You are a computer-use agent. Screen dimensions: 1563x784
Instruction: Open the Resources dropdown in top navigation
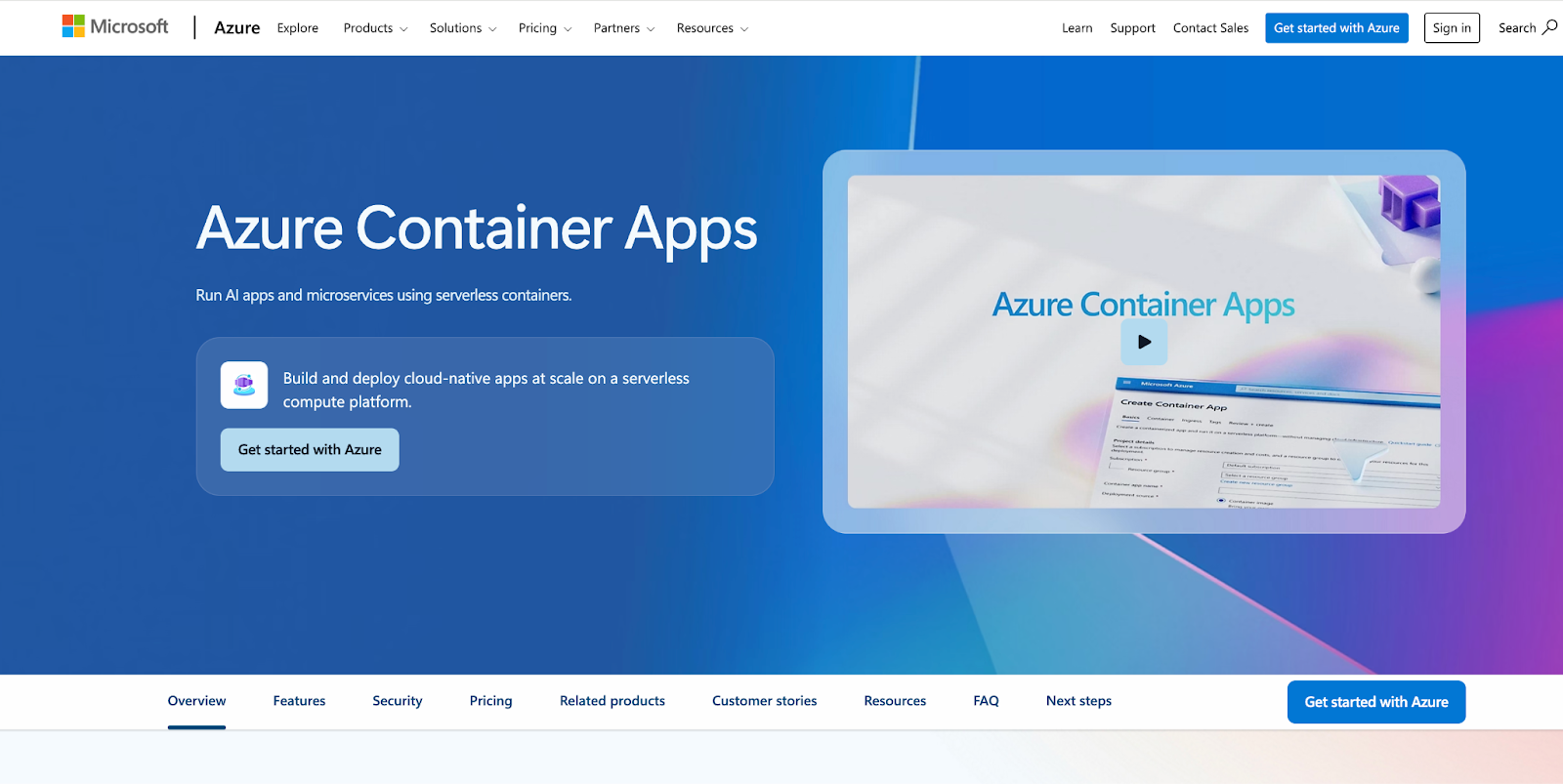[712, 28]
